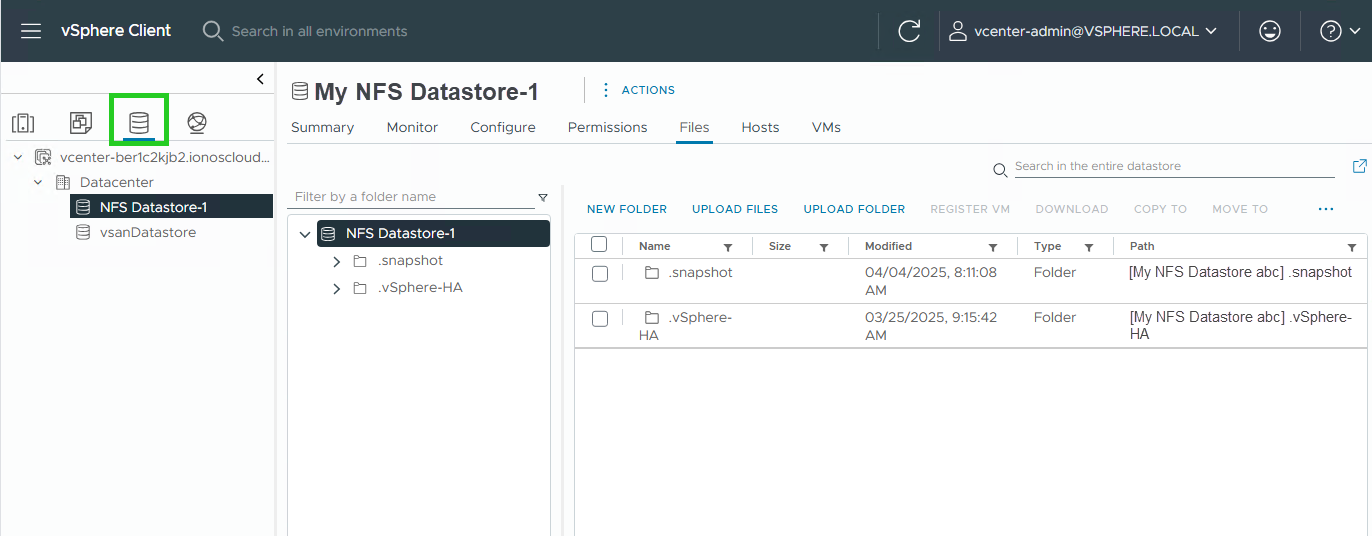Select the Files tab

tap(694, 127)
